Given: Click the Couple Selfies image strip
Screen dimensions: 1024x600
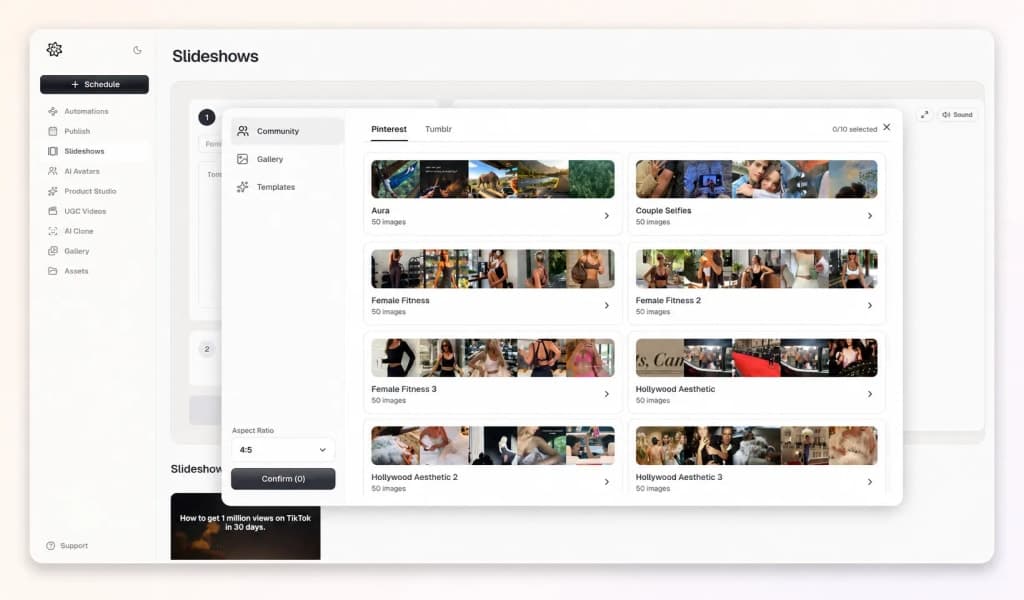Looking at the screenshot, I should pyautogui.click(x=756, y=179).
